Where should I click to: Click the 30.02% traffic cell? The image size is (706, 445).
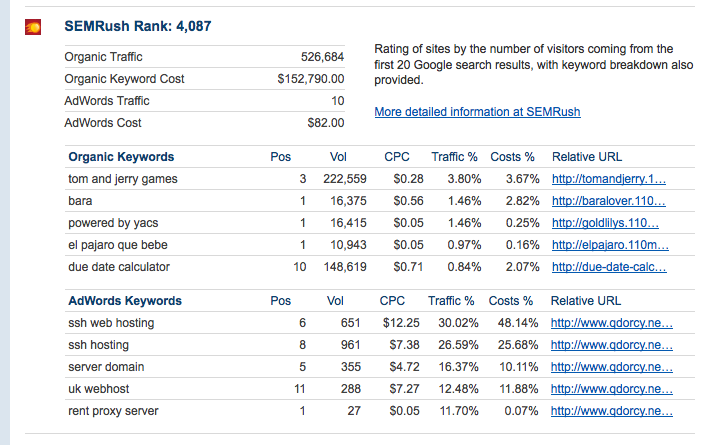pos(458,323)
